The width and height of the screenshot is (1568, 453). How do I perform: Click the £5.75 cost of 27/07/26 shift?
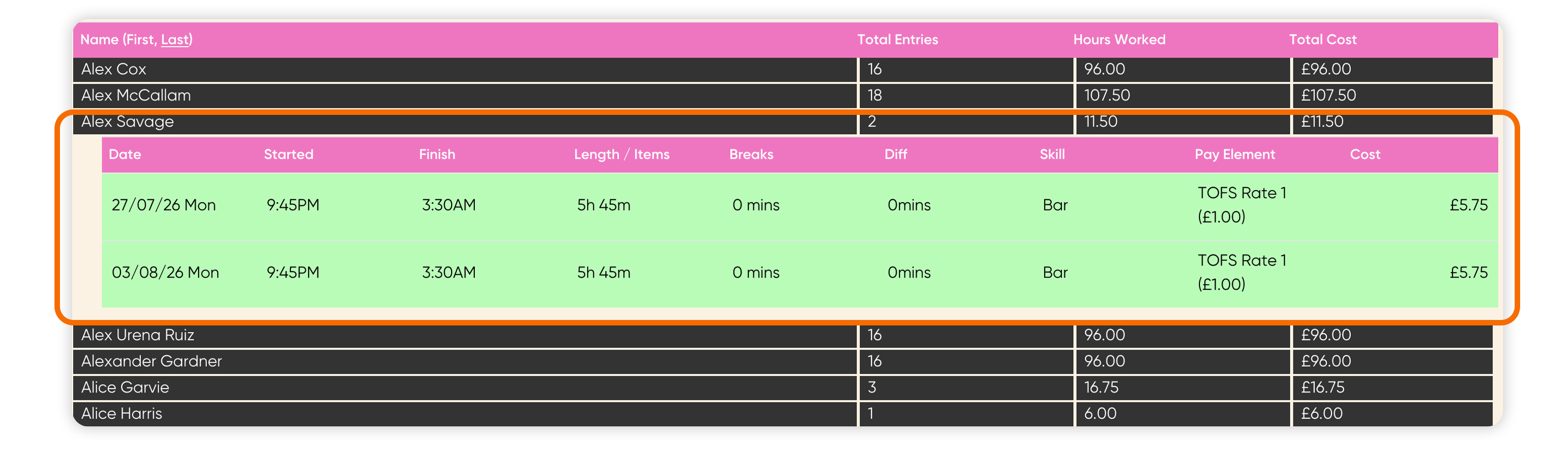coord(1468,205)
